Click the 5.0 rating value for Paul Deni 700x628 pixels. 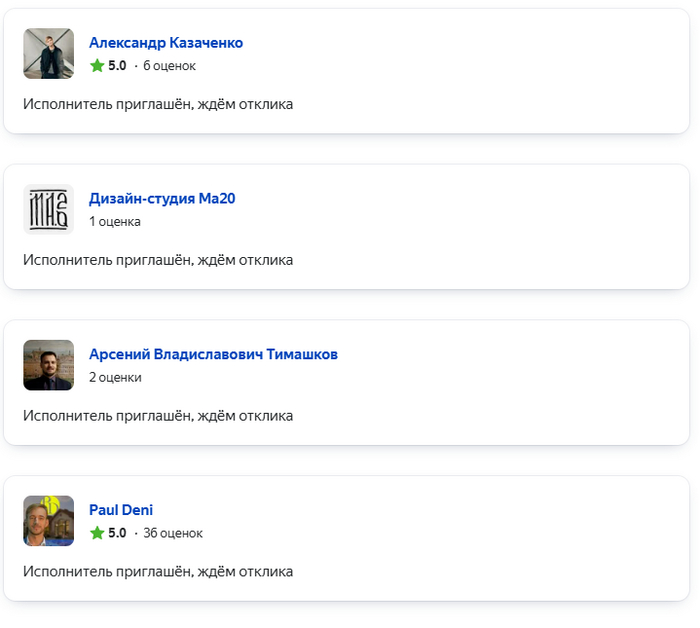pos(117,533)
